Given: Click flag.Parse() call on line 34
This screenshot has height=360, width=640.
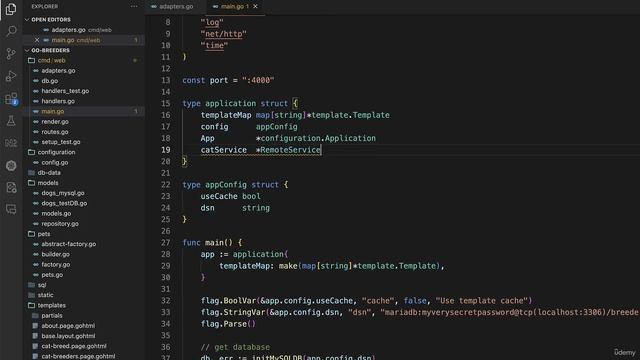Looking at the screenshot, I should [x=228, y=324].
